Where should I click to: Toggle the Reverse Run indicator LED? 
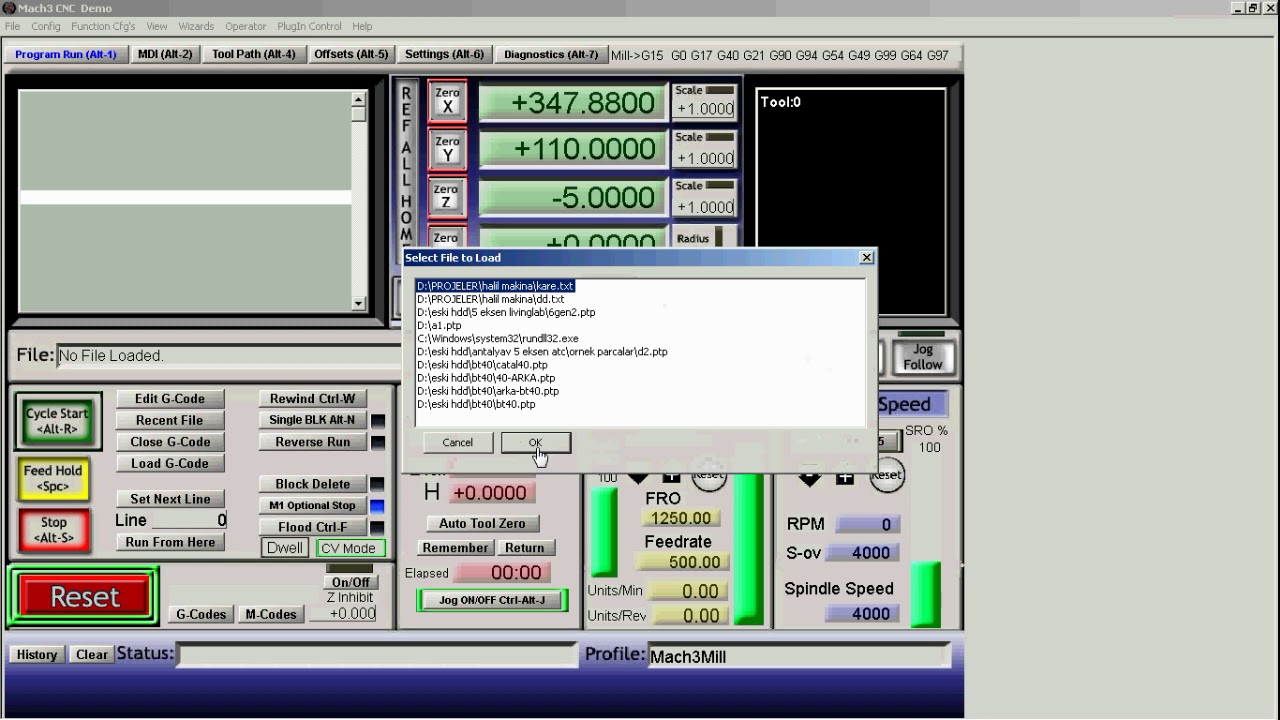377,442
